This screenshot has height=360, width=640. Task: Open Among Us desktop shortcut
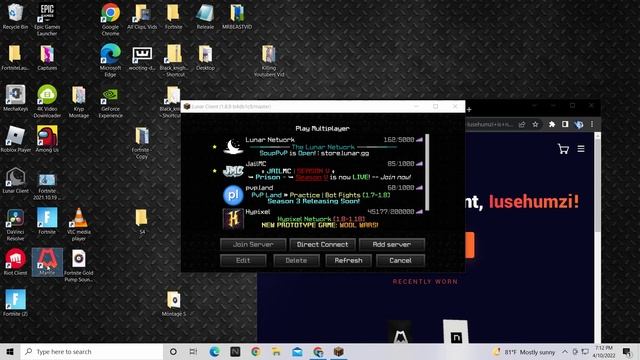tap(47, 140)
